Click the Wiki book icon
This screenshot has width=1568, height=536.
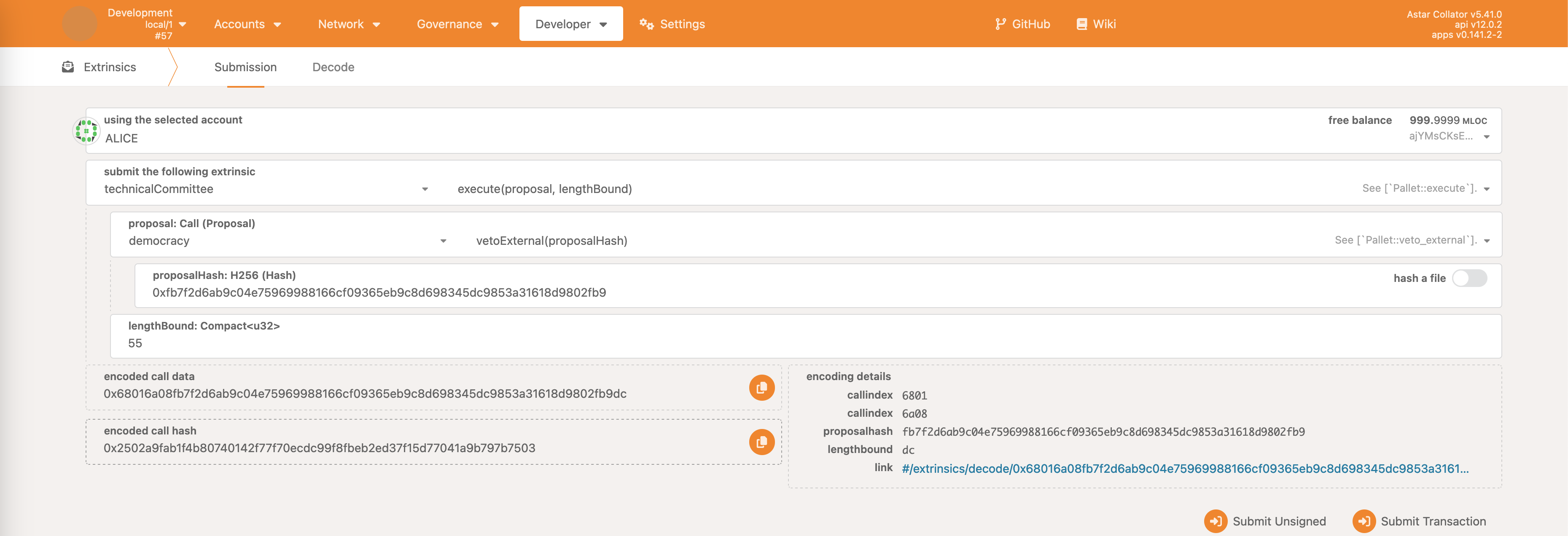pos(1081,24)
